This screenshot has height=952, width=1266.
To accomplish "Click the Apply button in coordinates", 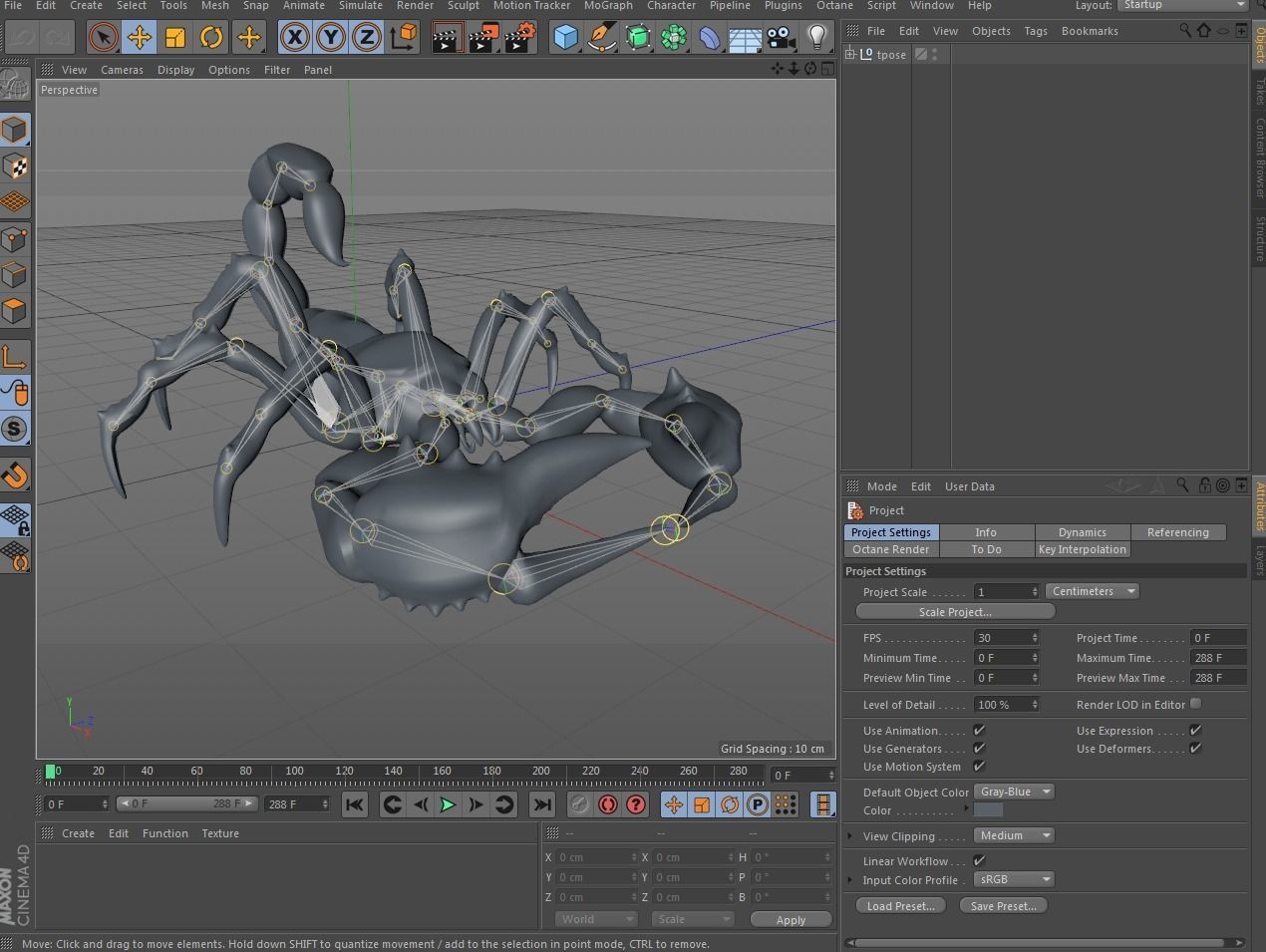I will (x=791, y=919).
